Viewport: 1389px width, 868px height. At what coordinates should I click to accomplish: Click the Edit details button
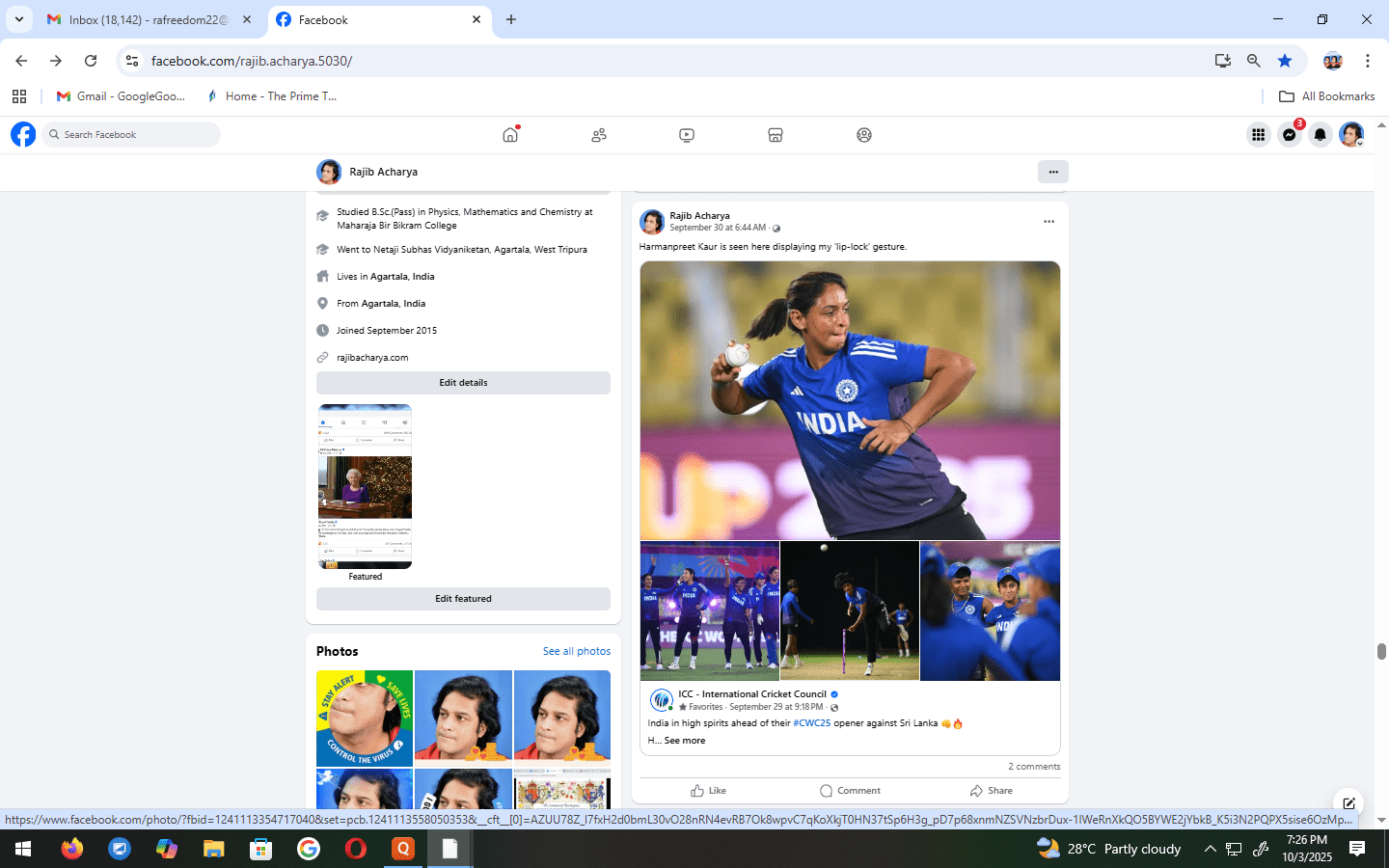(x=463, y=383)
